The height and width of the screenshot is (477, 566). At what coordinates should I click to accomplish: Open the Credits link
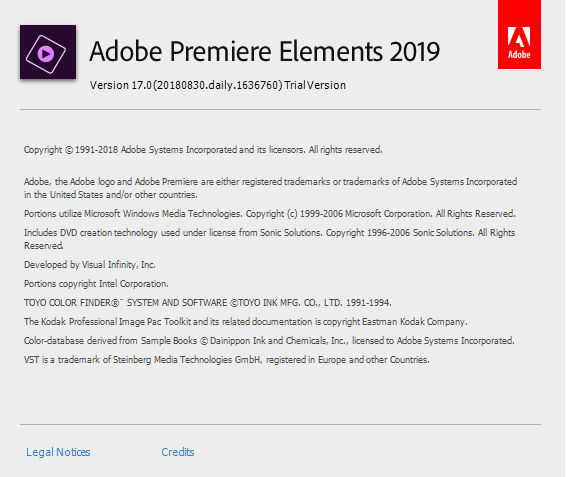point(178,452)
